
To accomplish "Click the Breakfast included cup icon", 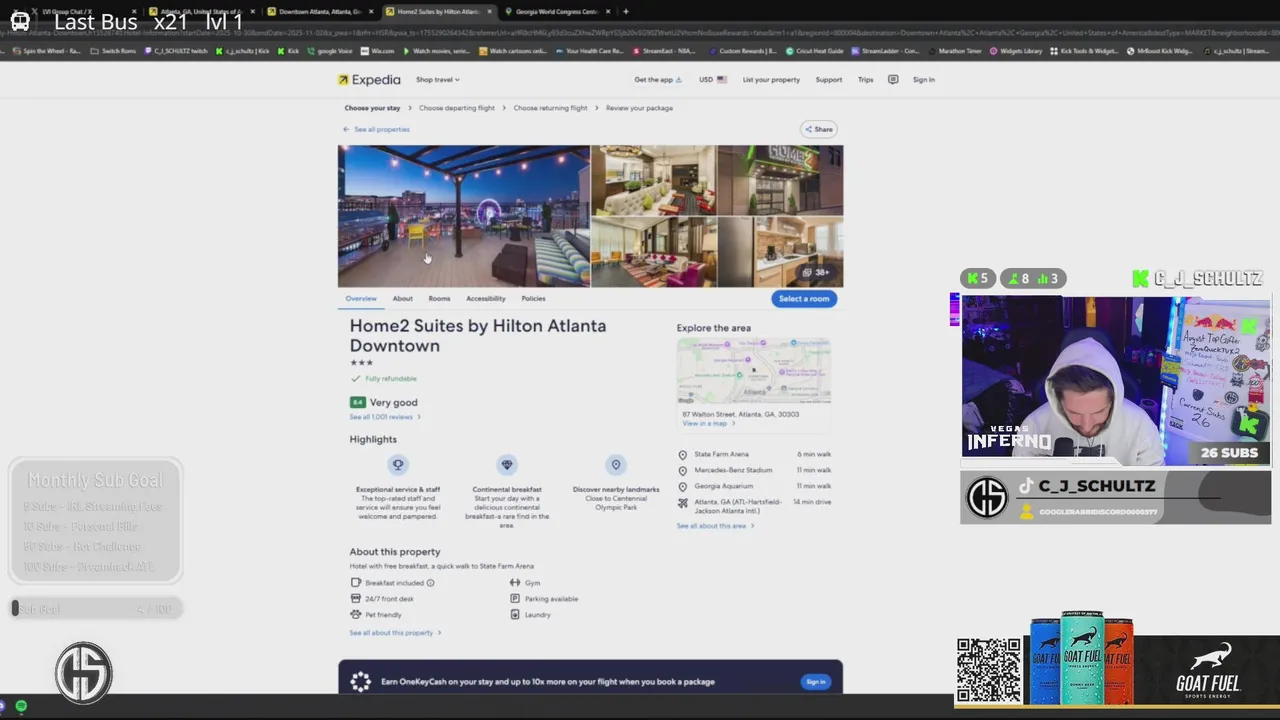I will pos(355,583).
